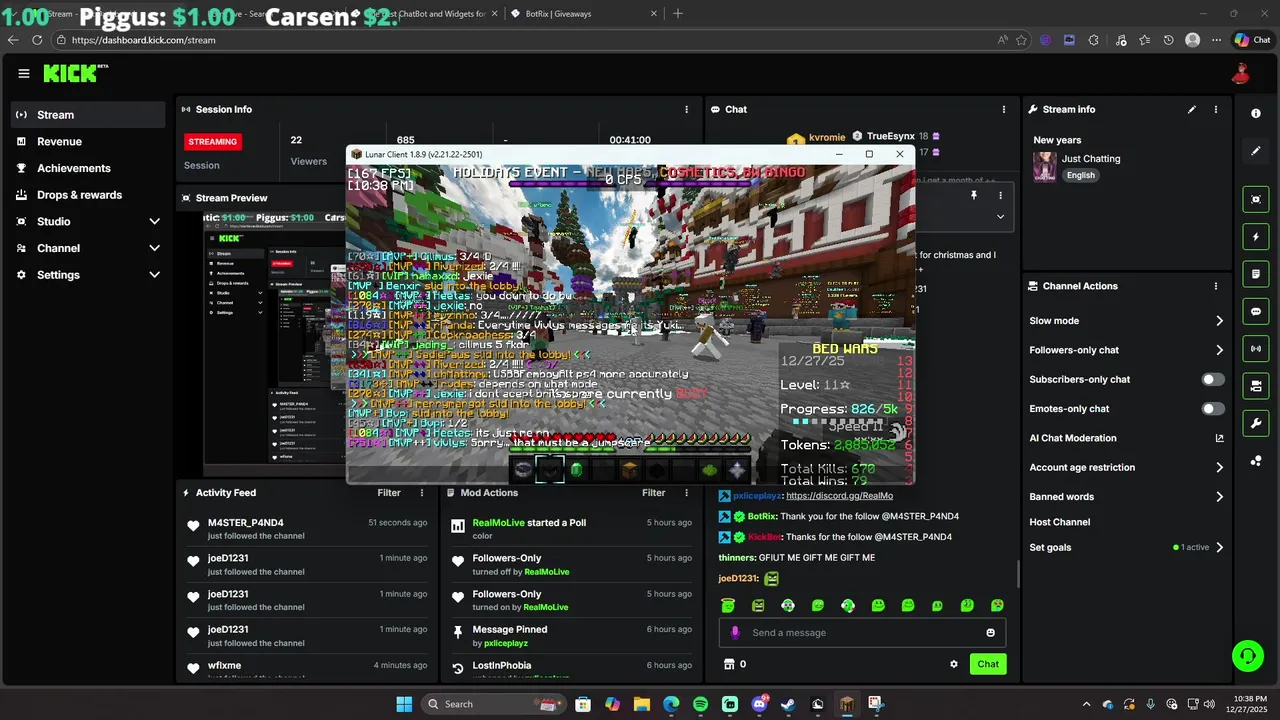Open Set goals options
Image resolution: width=1280 pixels, height=720 pixels.
pyautogui.click(x=1127, y=547)
